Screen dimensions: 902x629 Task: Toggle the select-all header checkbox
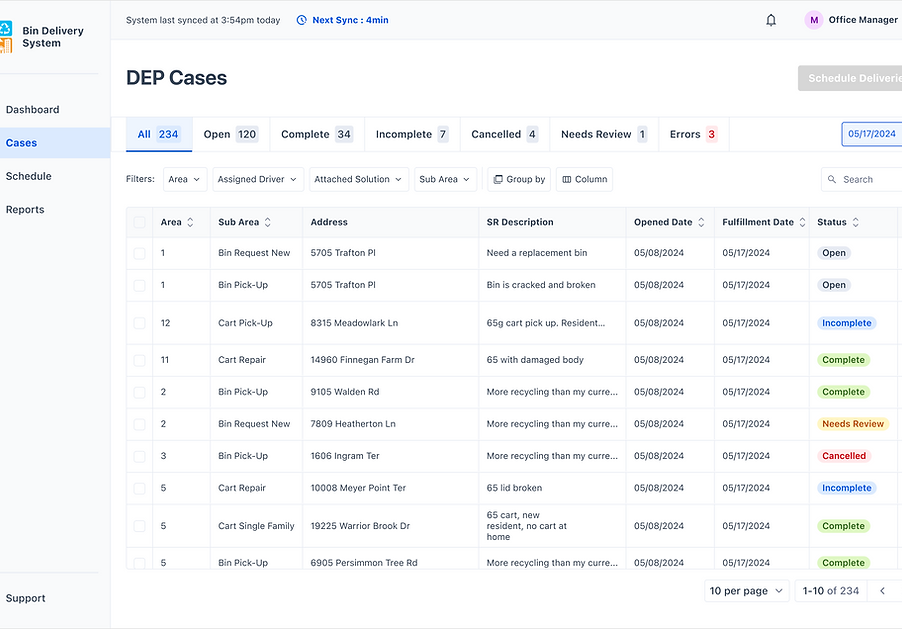[x=140, y=222]
